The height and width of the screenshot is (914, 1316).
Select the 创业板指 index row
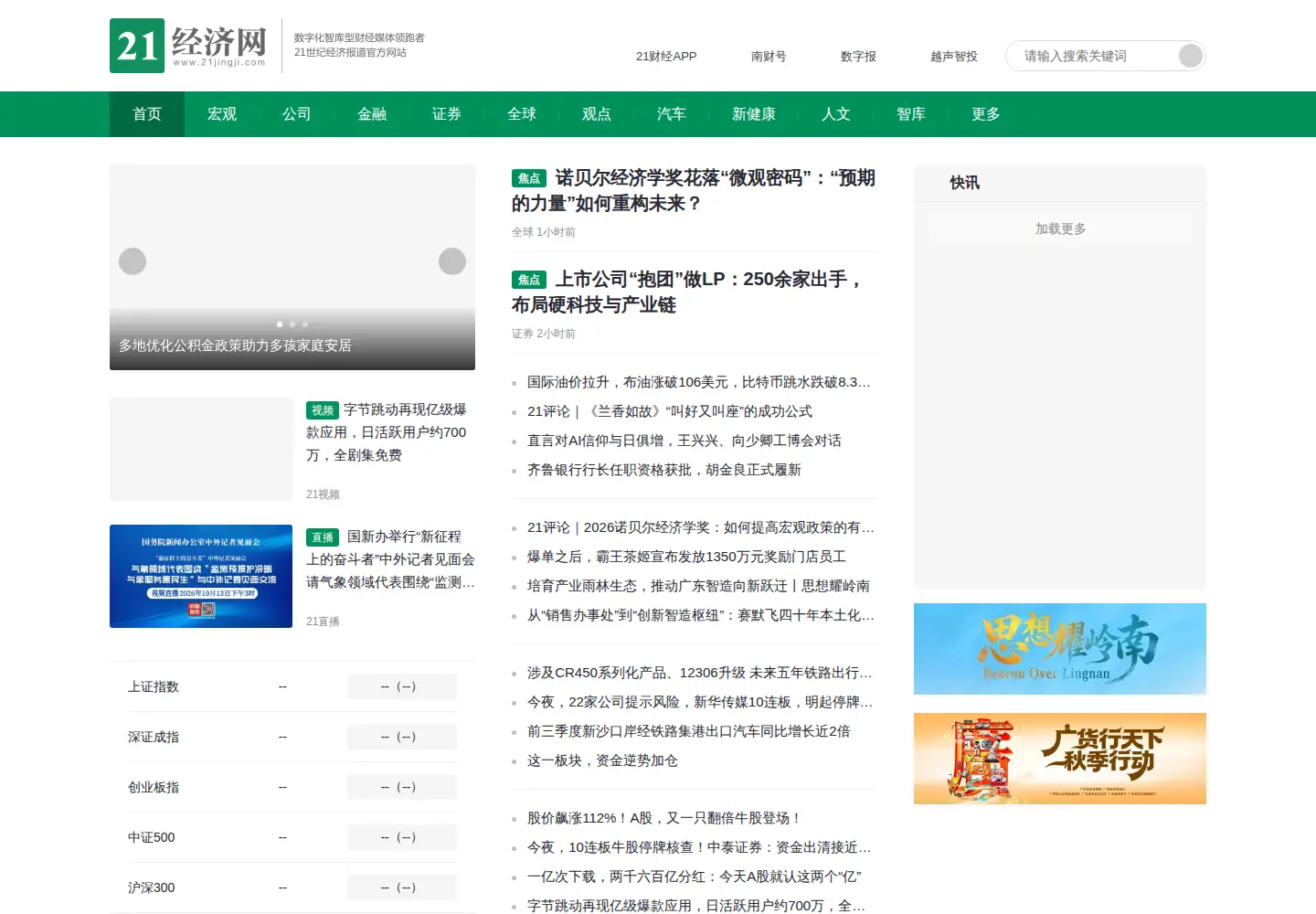tap(292, 787)
